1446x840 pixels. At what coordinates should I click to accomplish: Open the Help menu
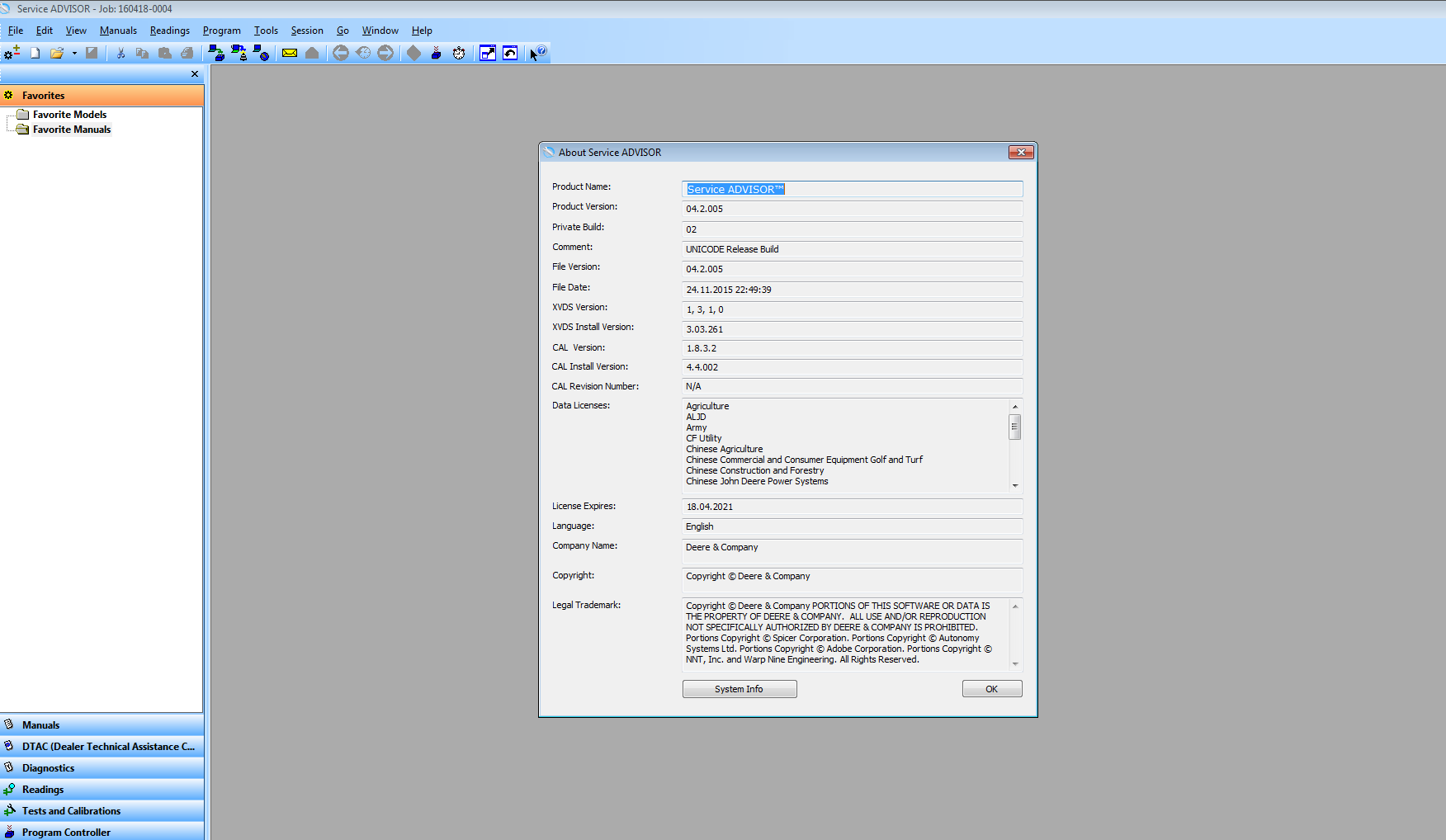pyautogui.click(x=422, y=31)
